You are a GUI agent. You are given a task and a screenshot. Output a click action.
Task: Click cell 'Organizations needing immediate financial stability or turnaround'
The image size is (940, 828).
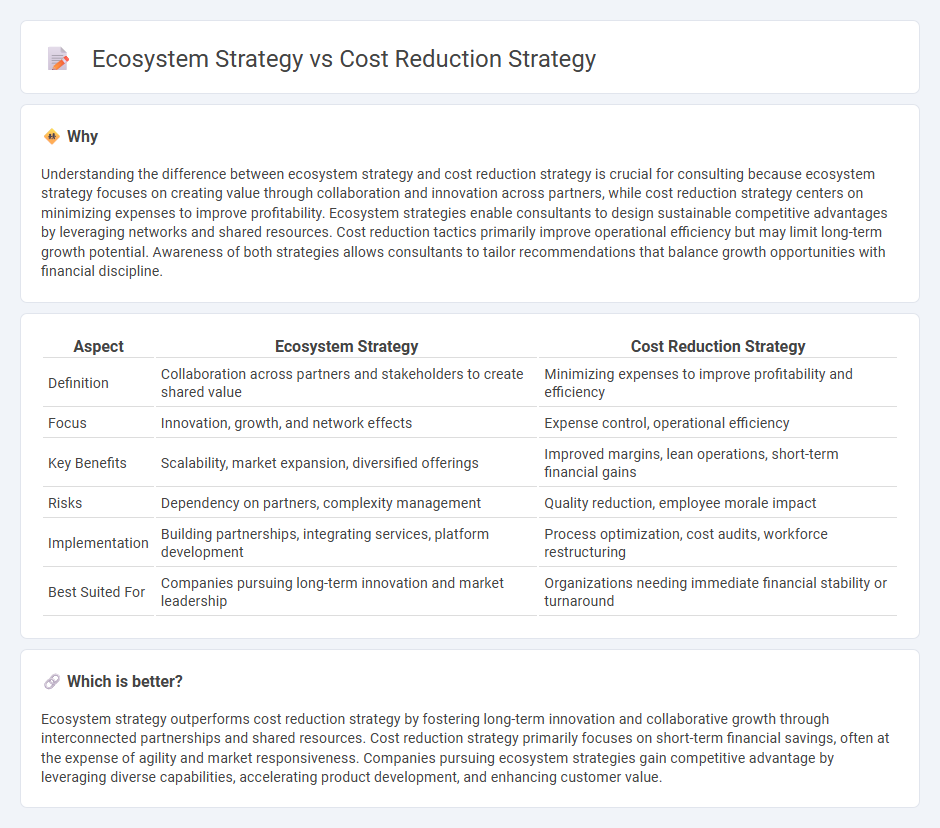pyautogui.click(x=718, y=592)
